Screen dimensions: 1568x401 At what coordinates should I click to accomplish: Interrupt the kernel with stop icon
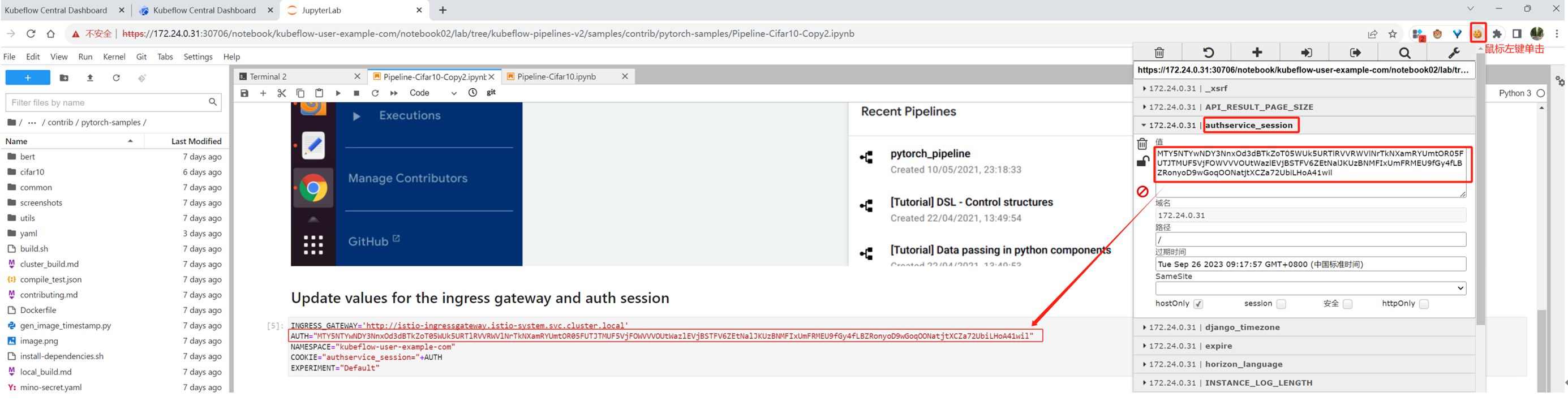(356, 93)
